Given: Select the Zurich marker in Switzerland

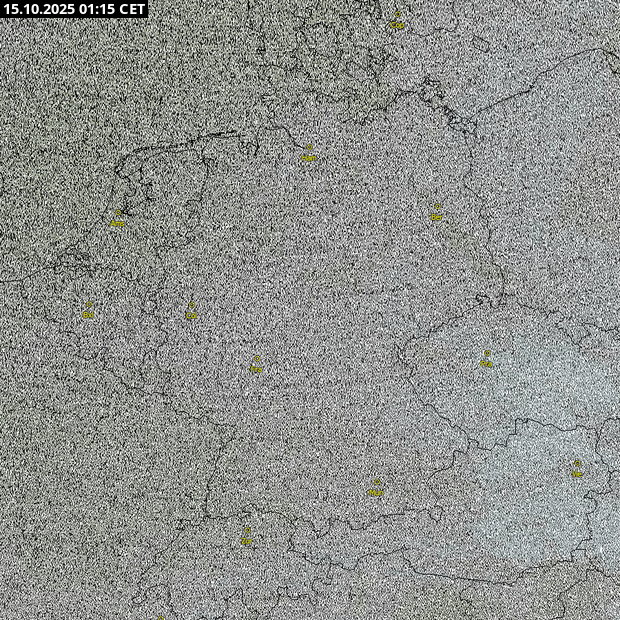Looking at the screenshot, I should [x=246, y=539].
